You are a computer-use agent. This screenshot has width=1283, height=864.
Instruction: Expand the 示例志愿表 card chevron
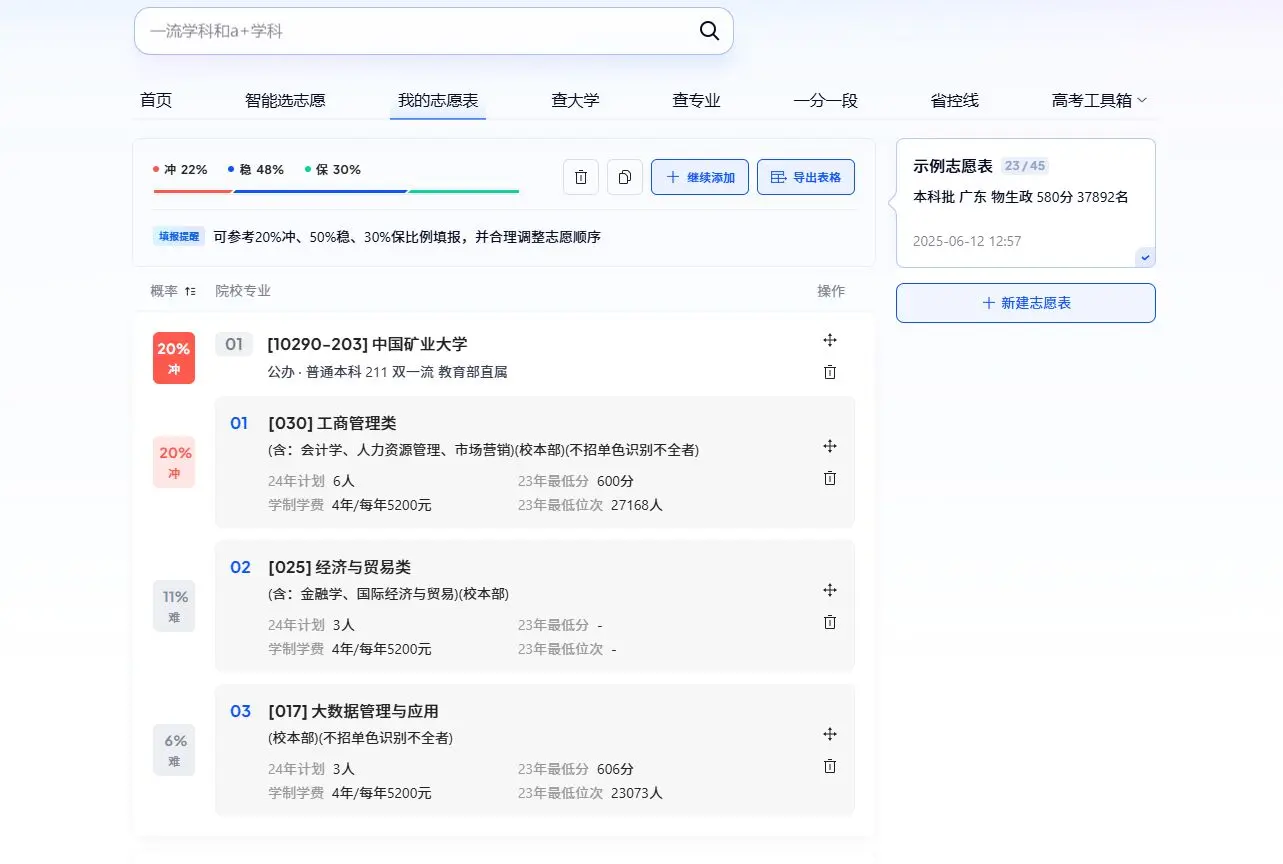[x=1146, y=257]
